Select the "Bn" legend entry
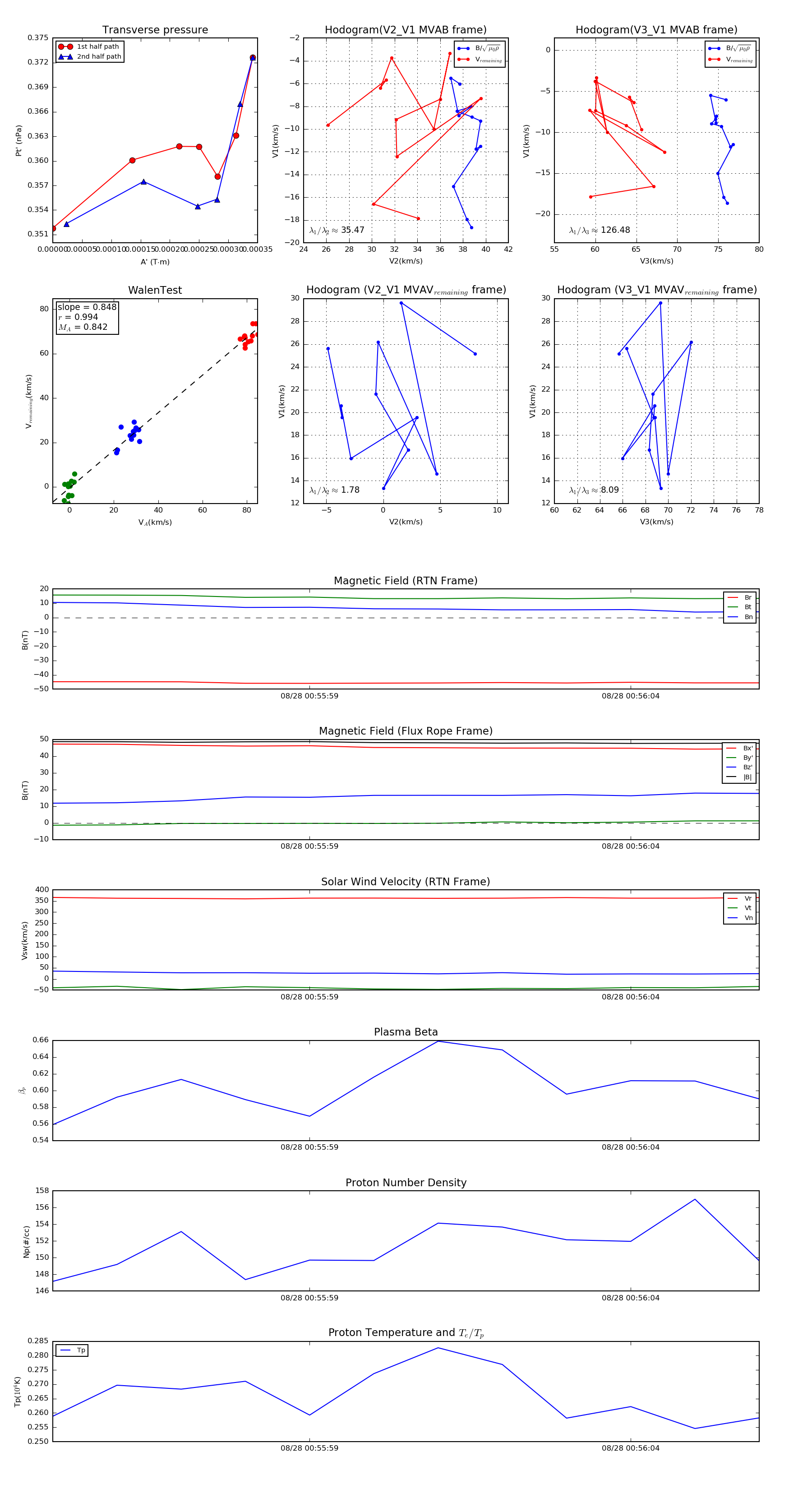This screenshot has height=1489, width=812. point(740,617)
